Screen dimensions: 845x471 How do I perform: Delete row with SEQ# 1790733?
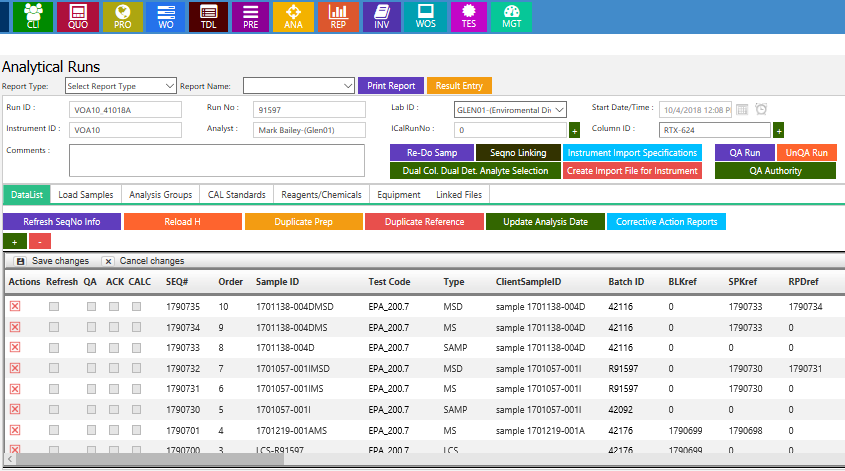coord(15,348)
